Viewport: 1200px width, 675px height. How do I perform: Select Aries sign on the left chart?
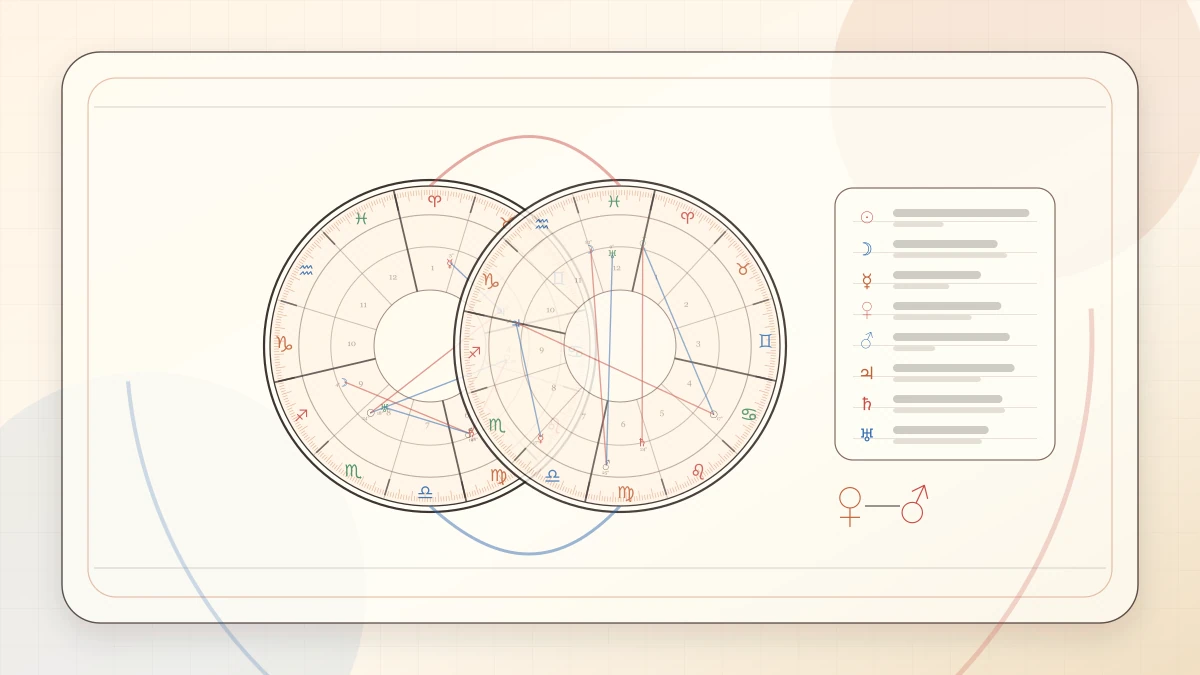pos(434,200)
